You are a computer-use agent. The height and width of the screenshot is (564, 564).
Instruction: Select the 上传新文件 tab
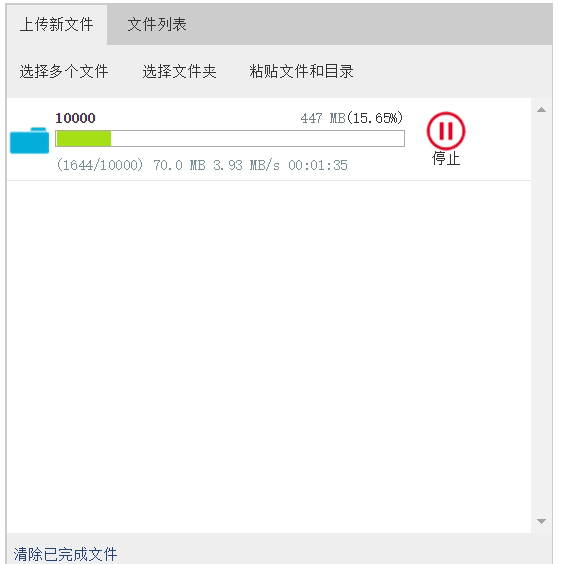tap(56, 24)
